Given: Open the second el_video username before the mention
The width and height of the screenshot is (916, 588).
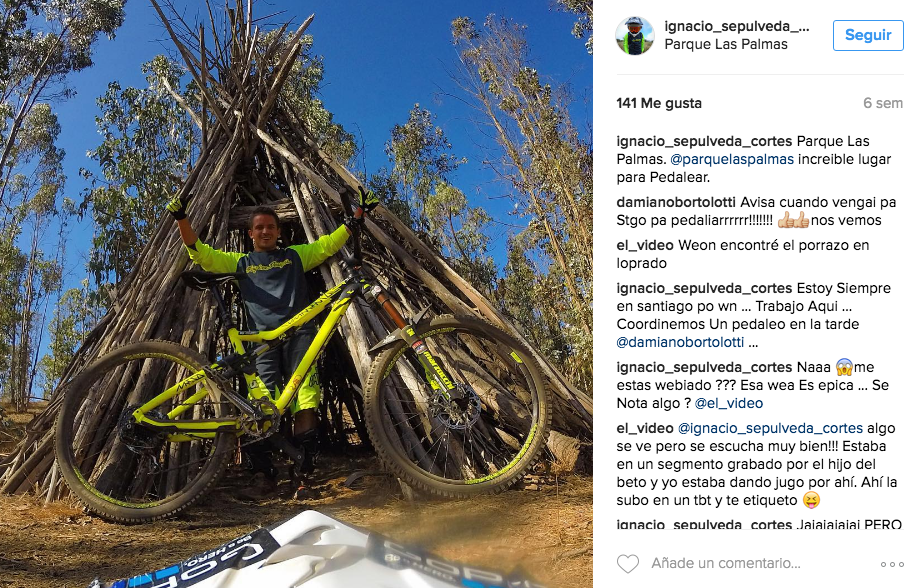Looking at the screenshot, I should 645,429.
